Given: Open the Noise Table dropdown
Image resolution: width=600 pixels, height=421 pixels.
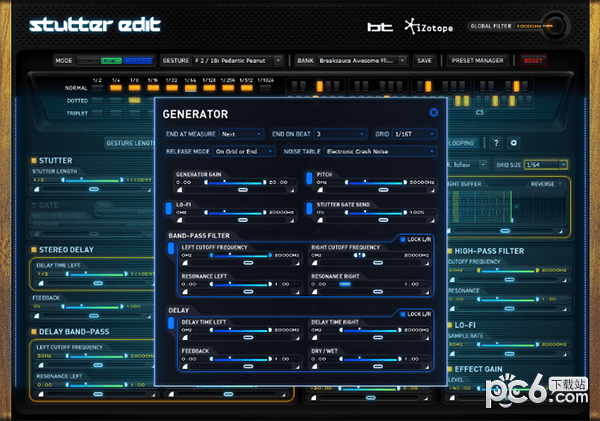Looking at the screenshot, I should [380, 152].
